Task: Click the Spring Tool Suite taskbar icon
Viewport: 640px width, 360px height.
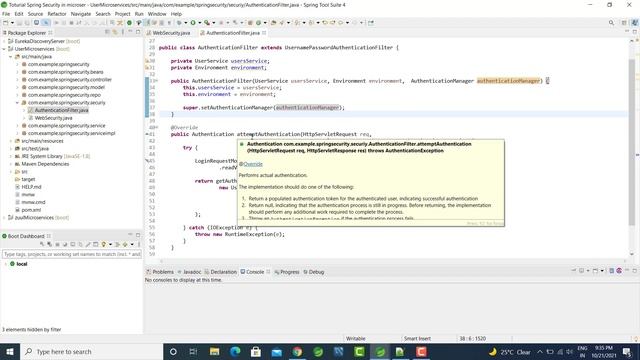Action: 380,351
